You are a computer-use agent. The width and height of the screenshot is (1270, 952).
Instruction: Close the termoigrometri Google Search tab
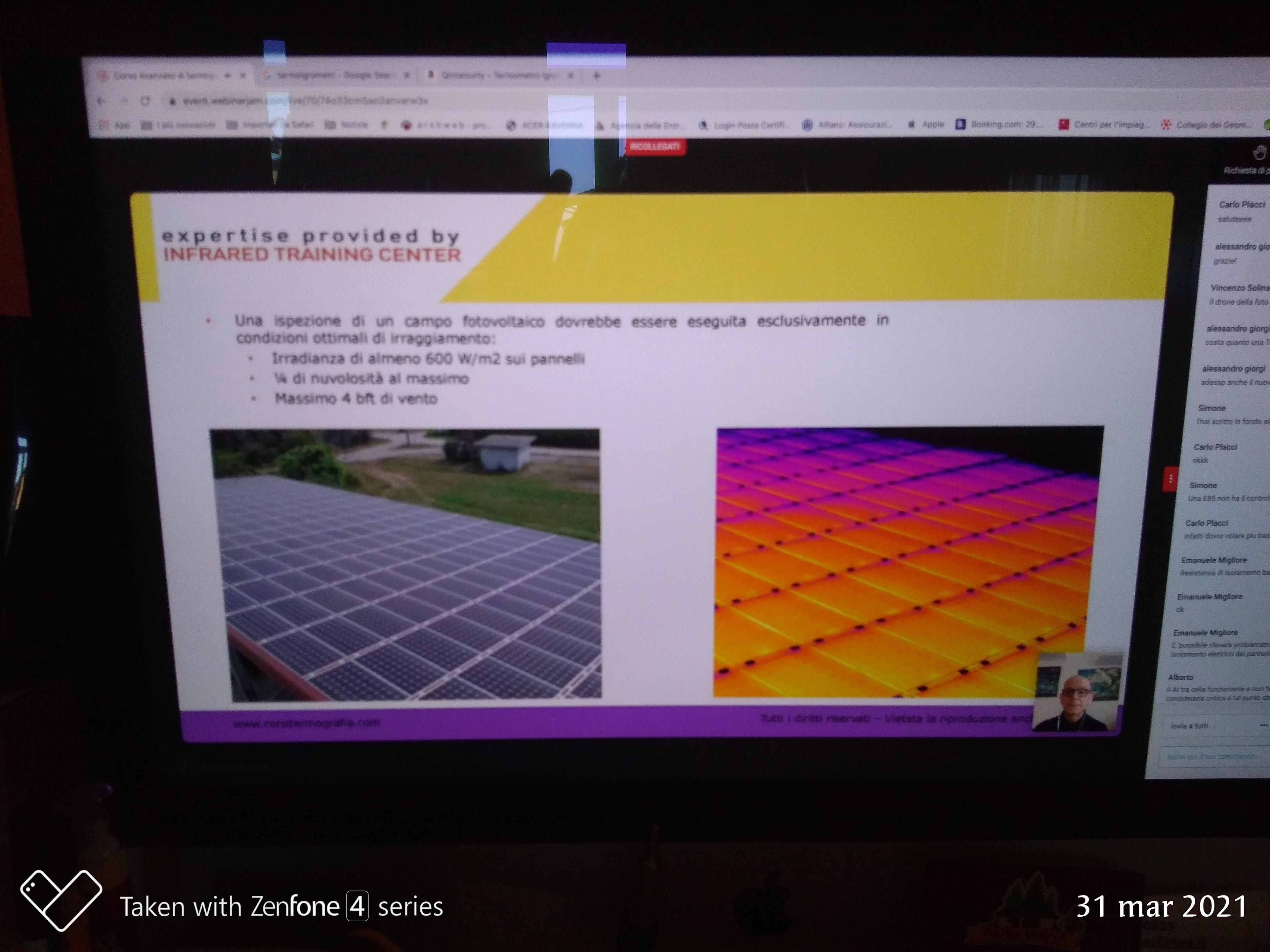(406, 75)
